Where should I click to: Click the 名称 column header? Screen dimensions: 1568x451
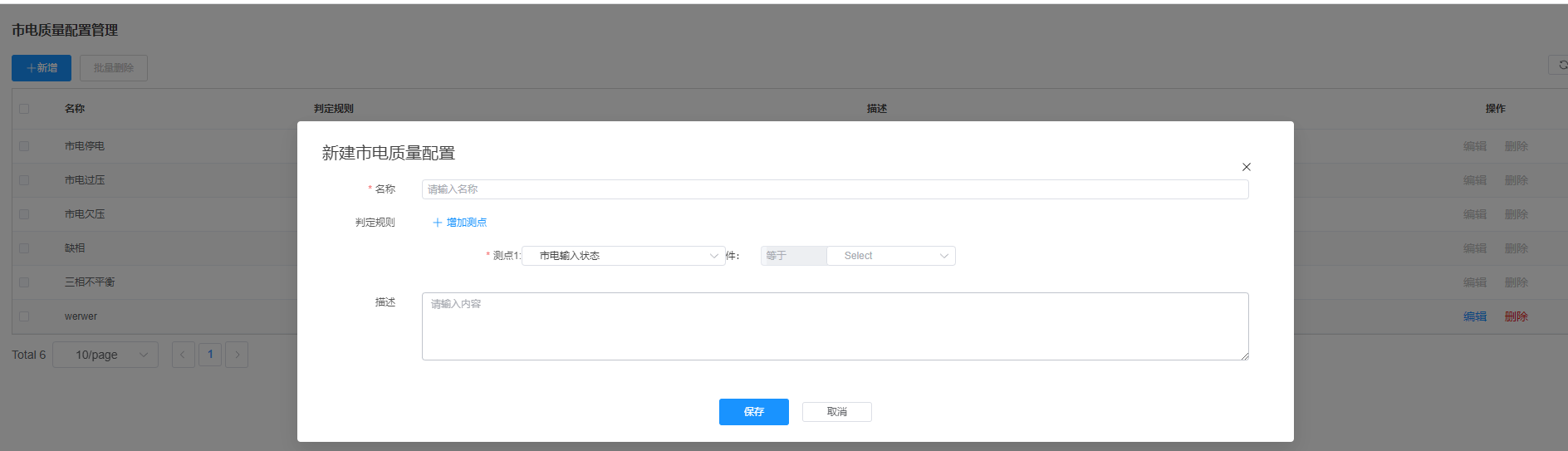pyautogui.click(x=75, y=109)
